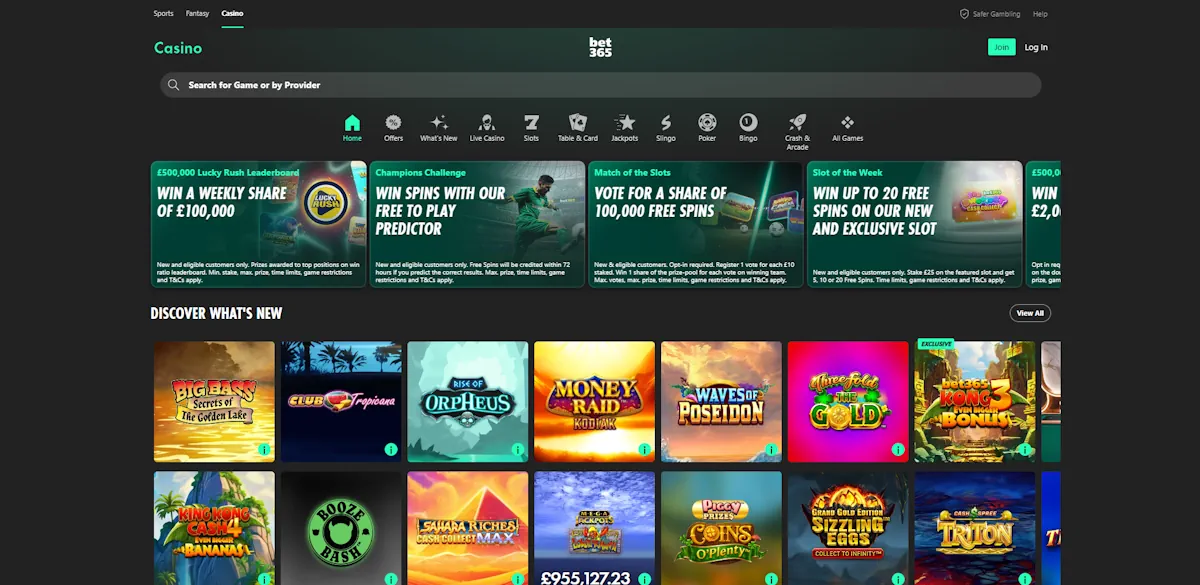Open the Help link
Screen dimensions: 1200x585
coord(1040,14)
